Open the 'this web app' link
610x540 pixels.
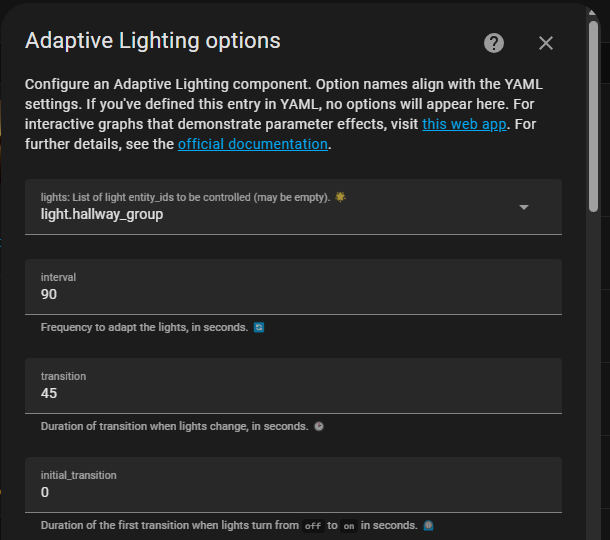[x=464, y=124]
